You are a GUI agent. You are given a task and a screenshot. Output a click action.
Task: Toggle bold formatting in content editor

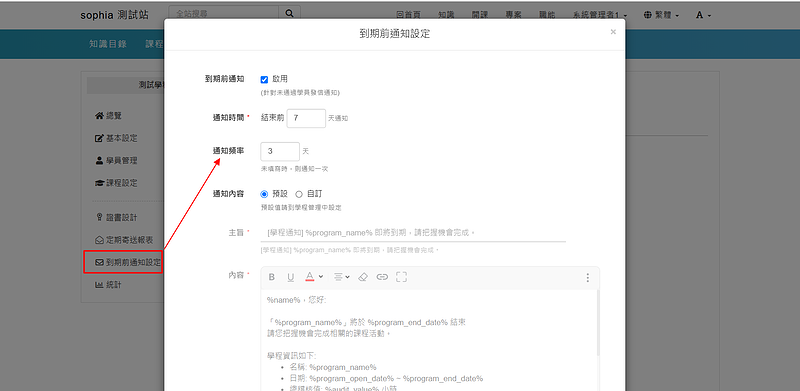272,277
